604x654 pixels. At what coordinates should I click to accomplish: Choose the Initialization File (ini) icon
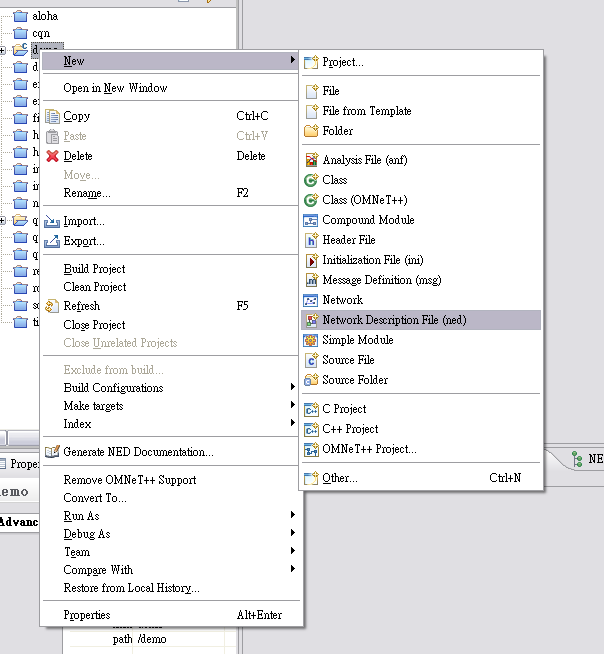coord(312,260)
